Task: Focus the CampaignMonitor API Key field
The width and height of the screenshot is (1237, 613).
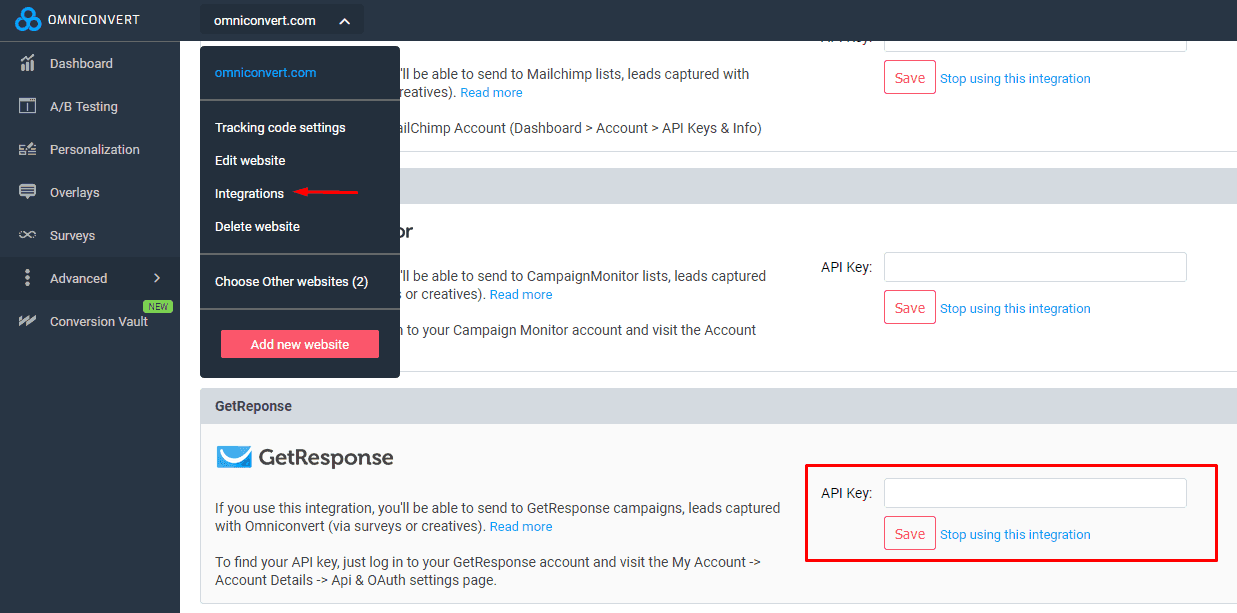Action: 1035,267
